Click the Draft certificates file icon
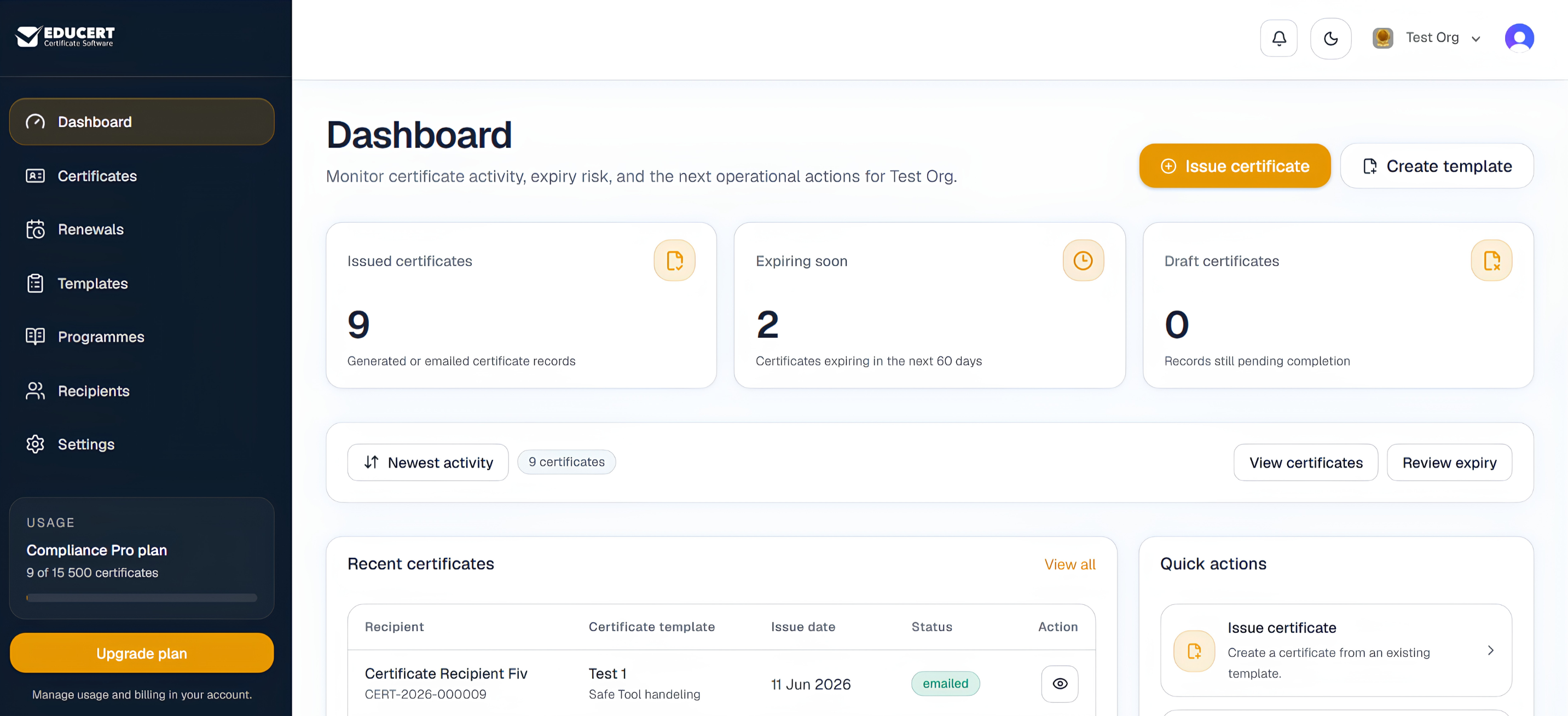Viewport: 1568px width, 716px height. pyautogui.click(x=1491, y=261)
